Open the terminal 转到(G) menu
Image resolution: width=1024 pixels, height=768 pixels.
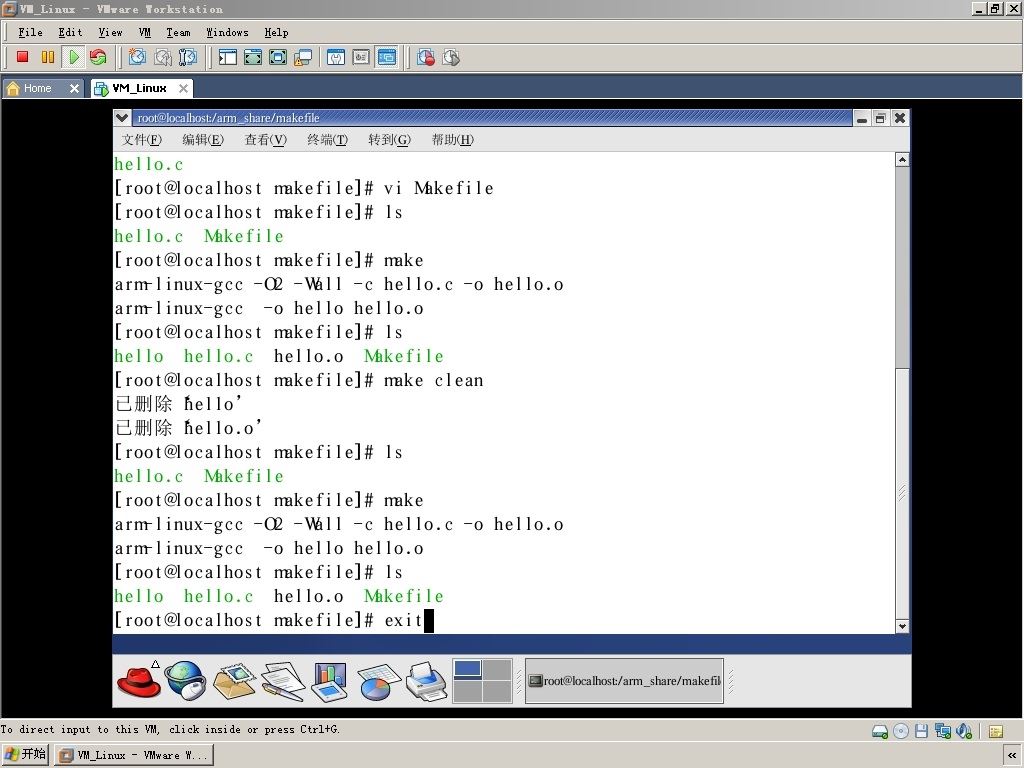[389, 139]
